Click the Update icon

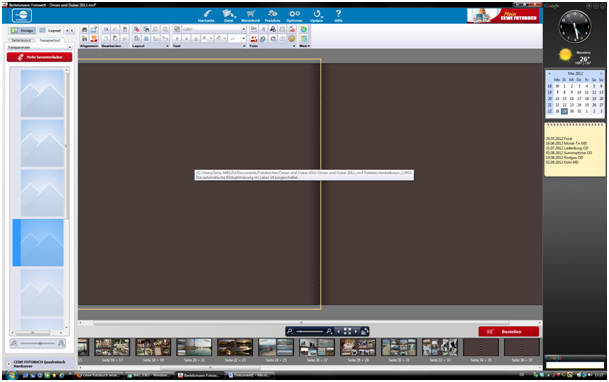coord(317,16)
